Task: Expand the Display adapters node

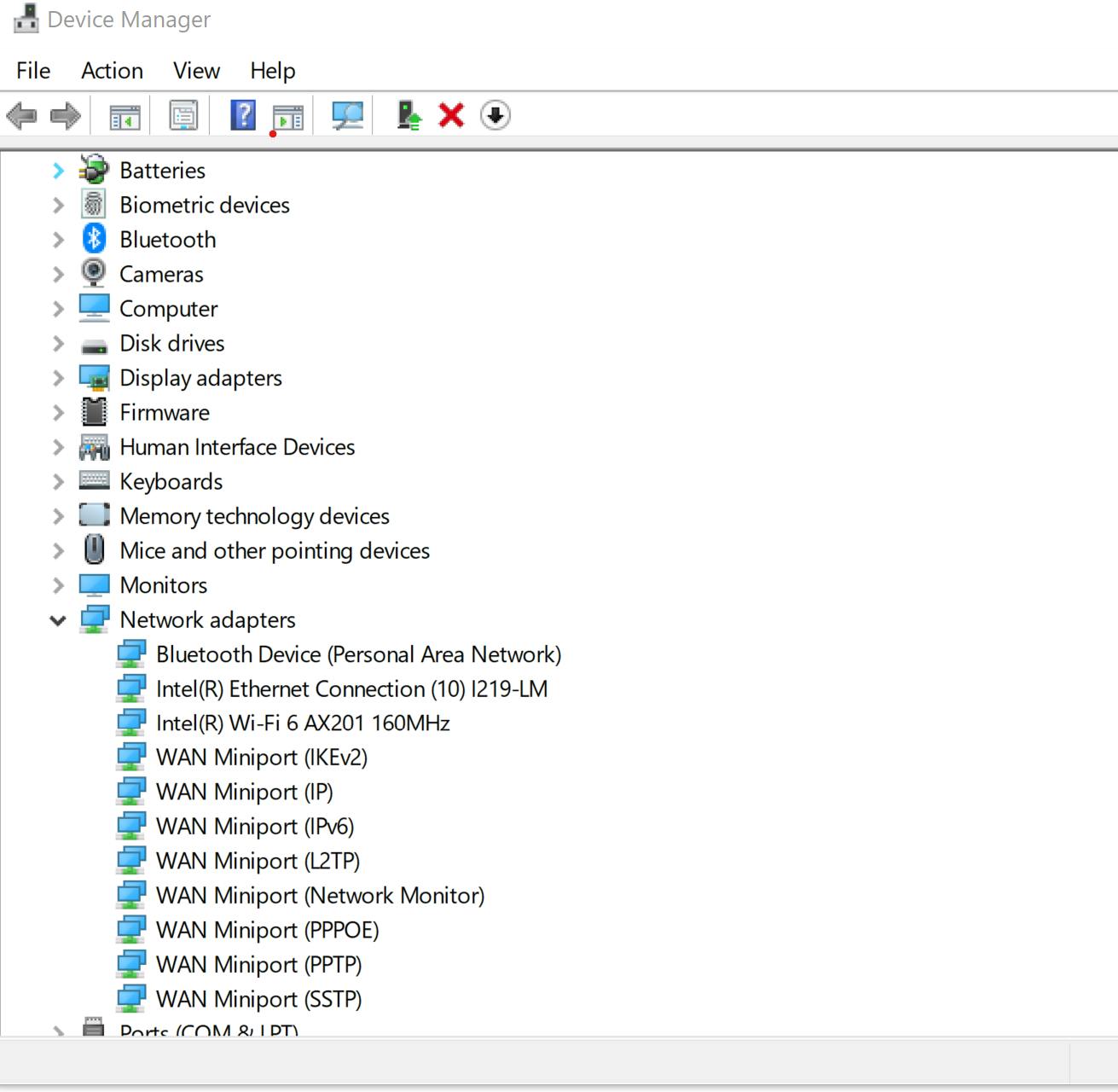Action: tap(58, 378)
